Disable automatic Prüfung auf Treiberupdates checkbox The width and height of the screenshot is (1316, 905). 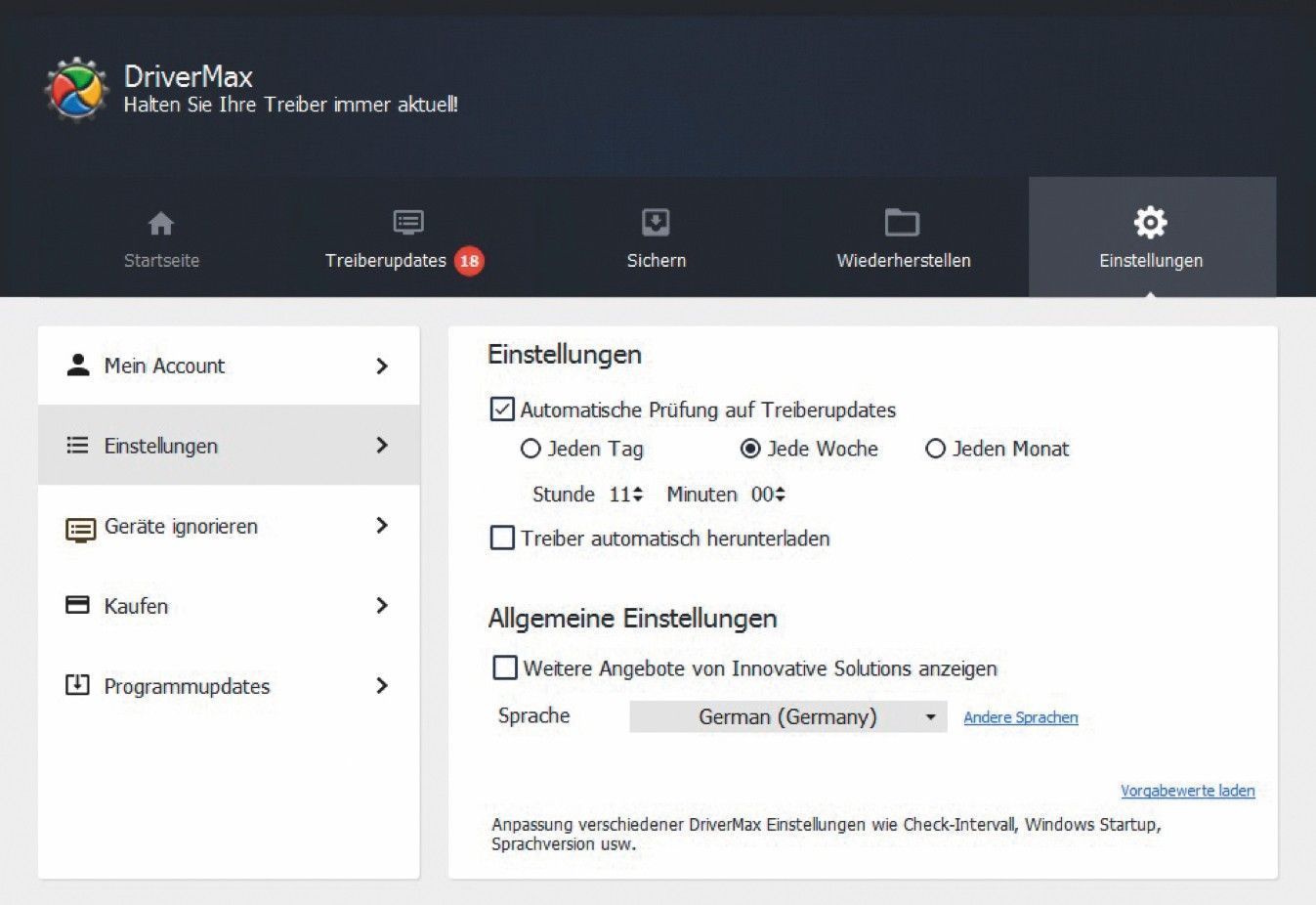click(x=502, y=409)
